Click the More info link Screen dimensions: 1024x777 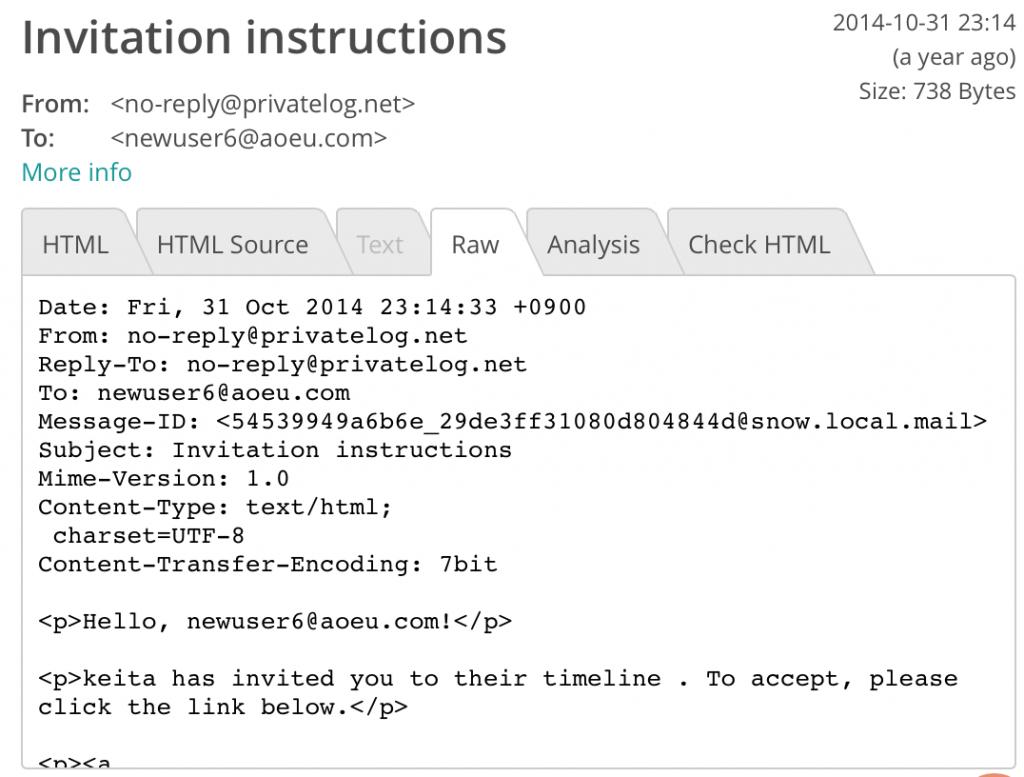click(x=76, y=172)
